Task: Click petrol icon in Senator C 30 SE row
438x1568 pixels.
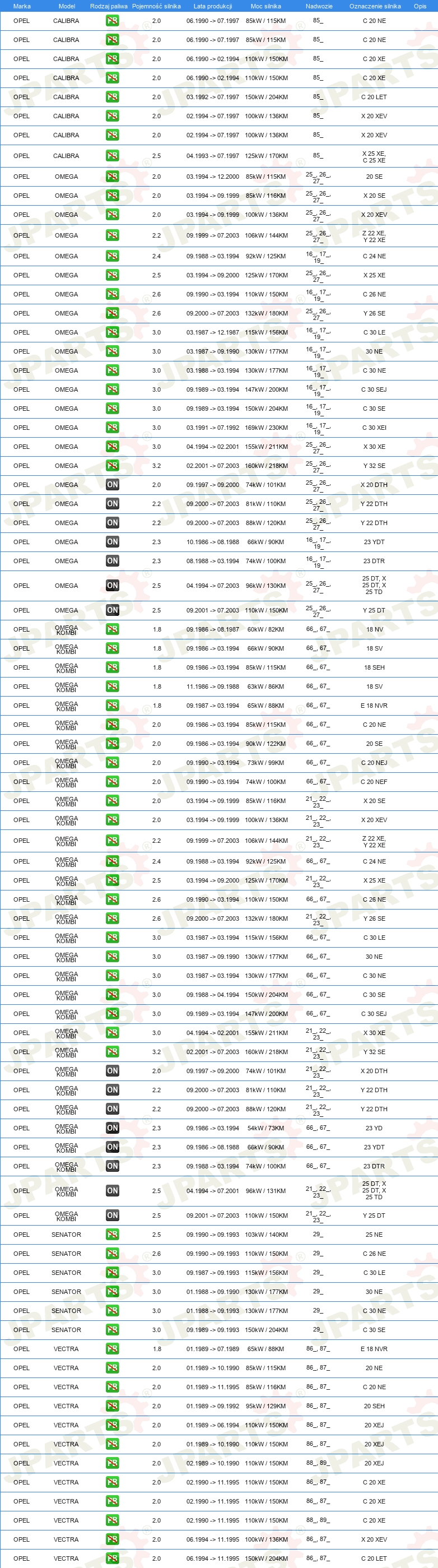Action: 113,1330
